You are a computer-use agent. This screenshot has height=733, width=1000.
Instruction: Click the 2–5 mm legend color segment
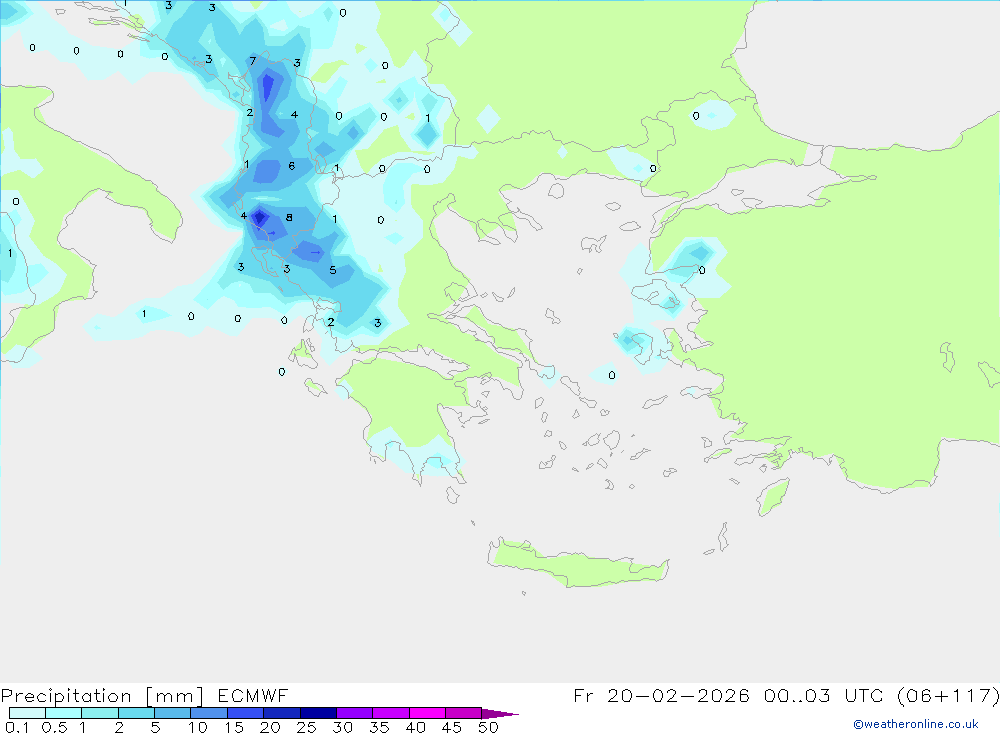point(136,713)
